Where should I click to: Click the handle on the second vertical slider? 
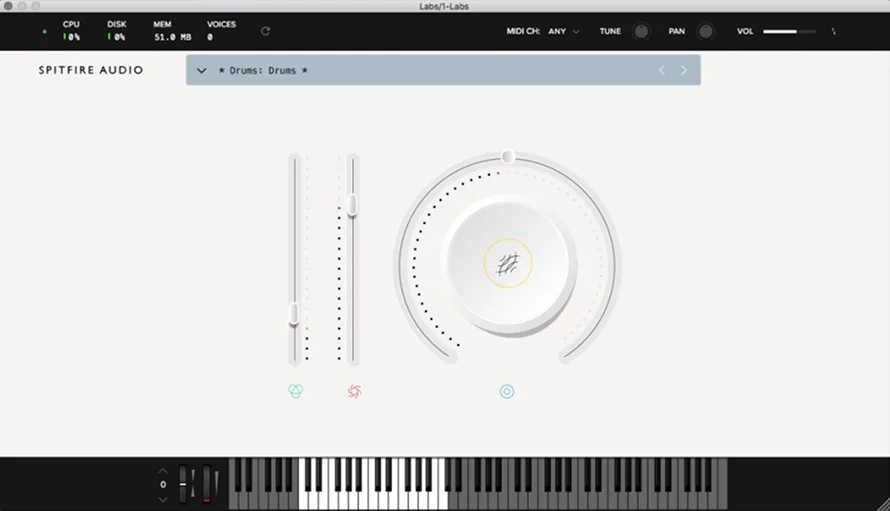352,205
